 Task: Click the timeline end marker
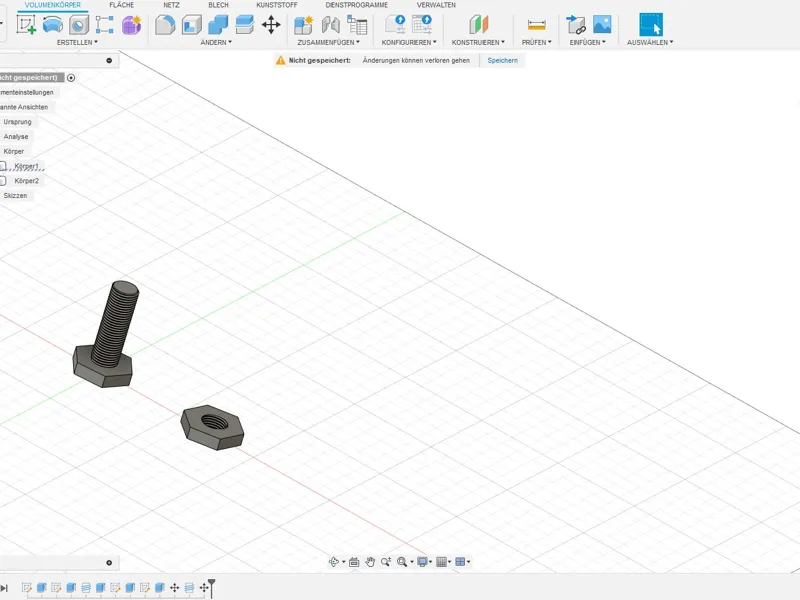(211, 588)
